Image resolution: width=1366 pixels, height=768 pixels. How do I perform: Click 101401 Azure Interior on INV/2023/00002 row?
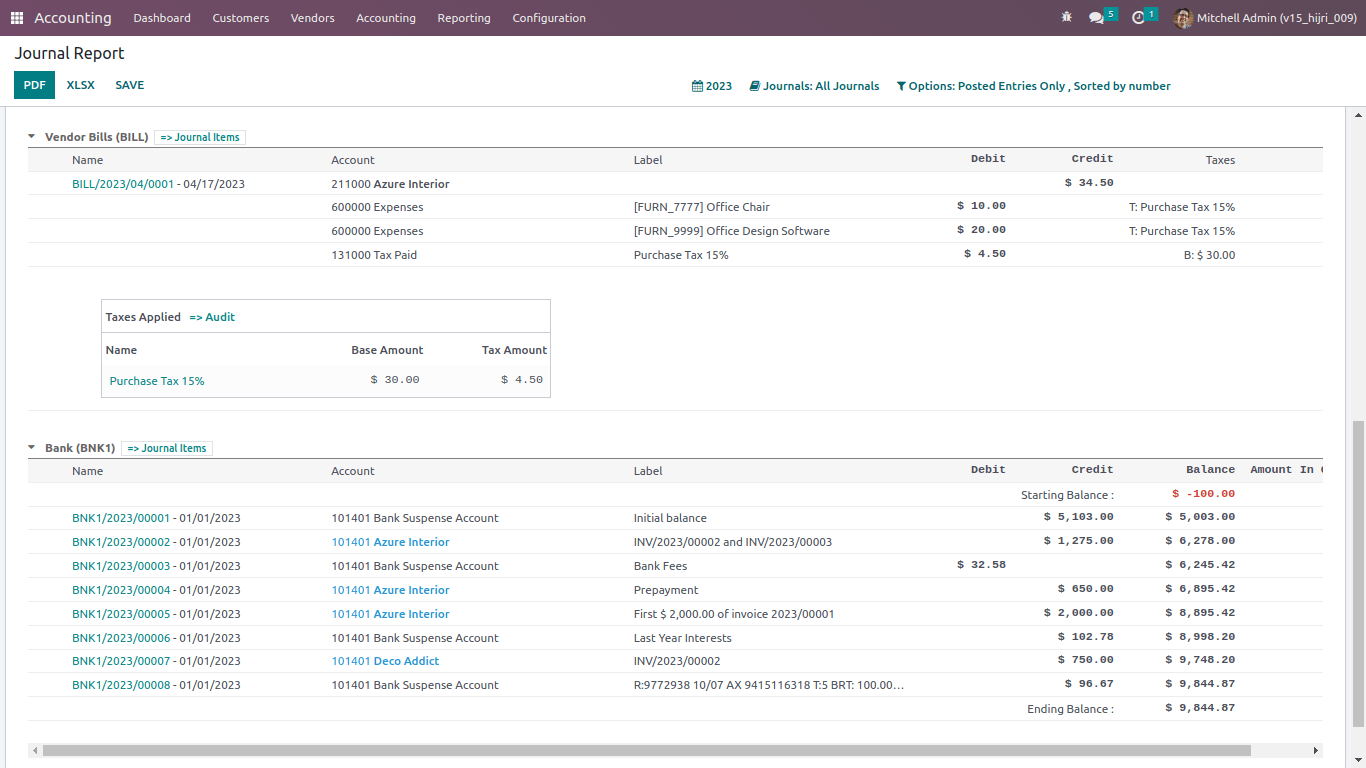(390, 542)
